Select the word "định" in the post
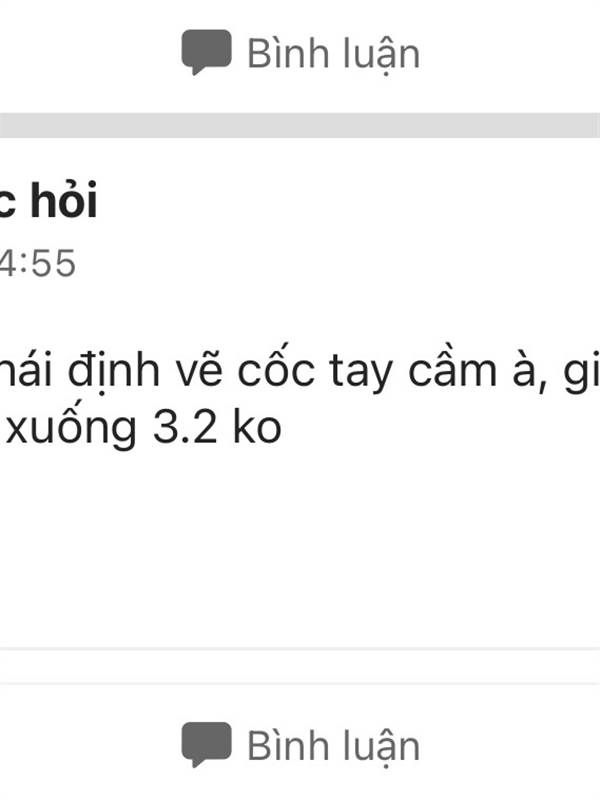This screenshot has height=800, width=600. click(x=114, y=372)
